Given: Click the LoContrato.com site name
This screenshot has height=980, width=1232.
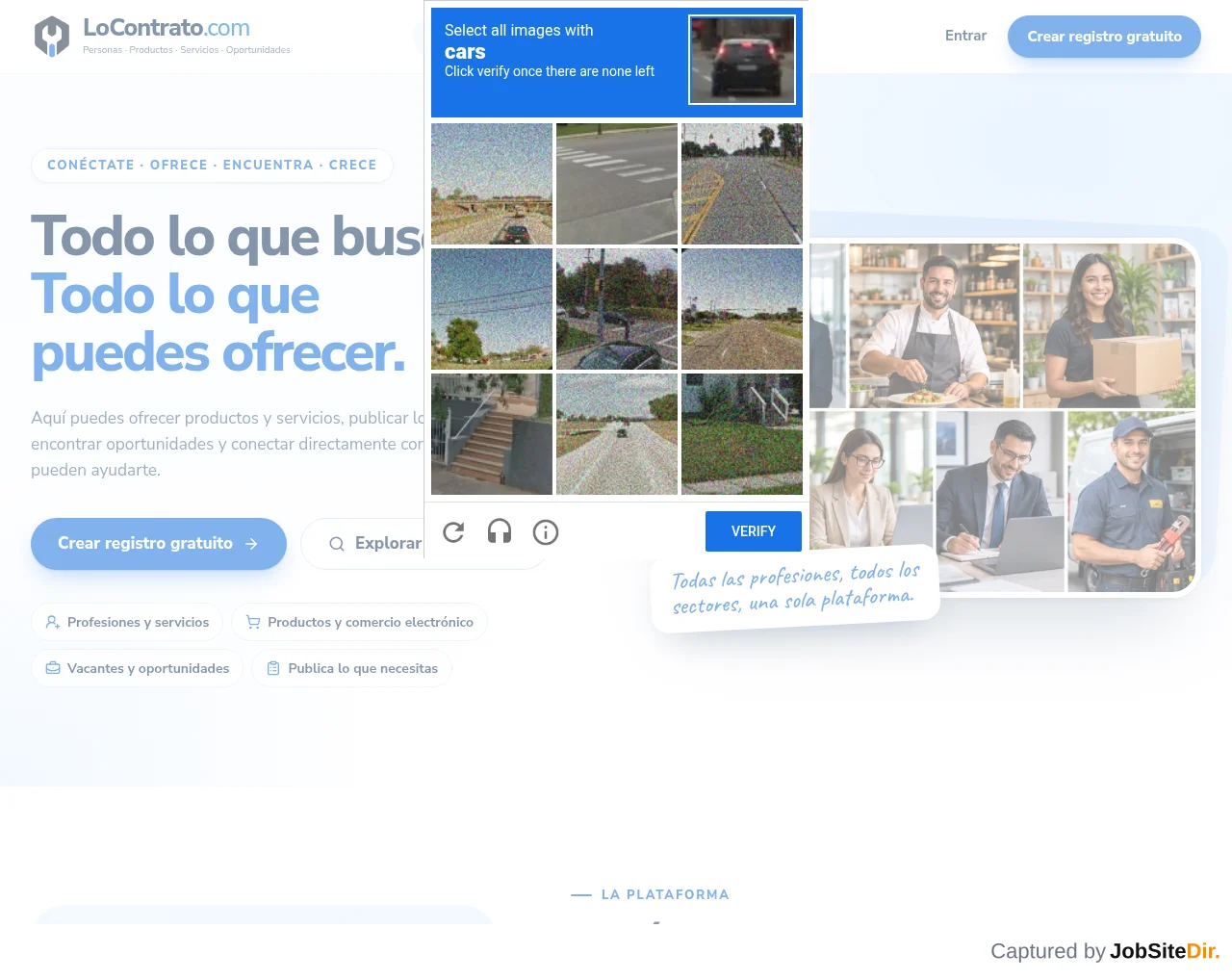Looking at the screenshot, I should (167, 28).
